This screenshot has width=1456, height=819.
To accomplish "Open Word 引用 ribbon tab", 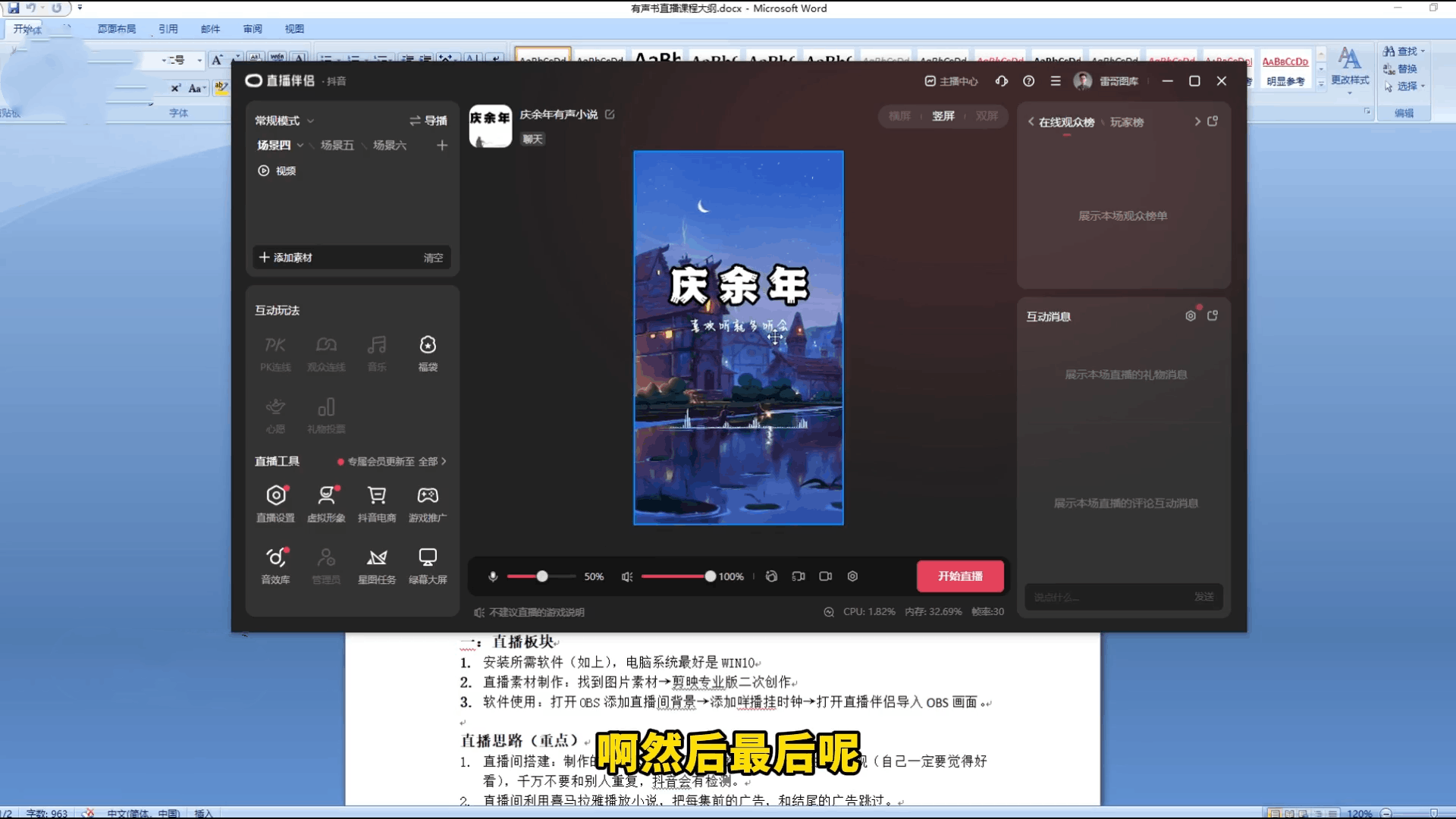I will click(168, 29).
